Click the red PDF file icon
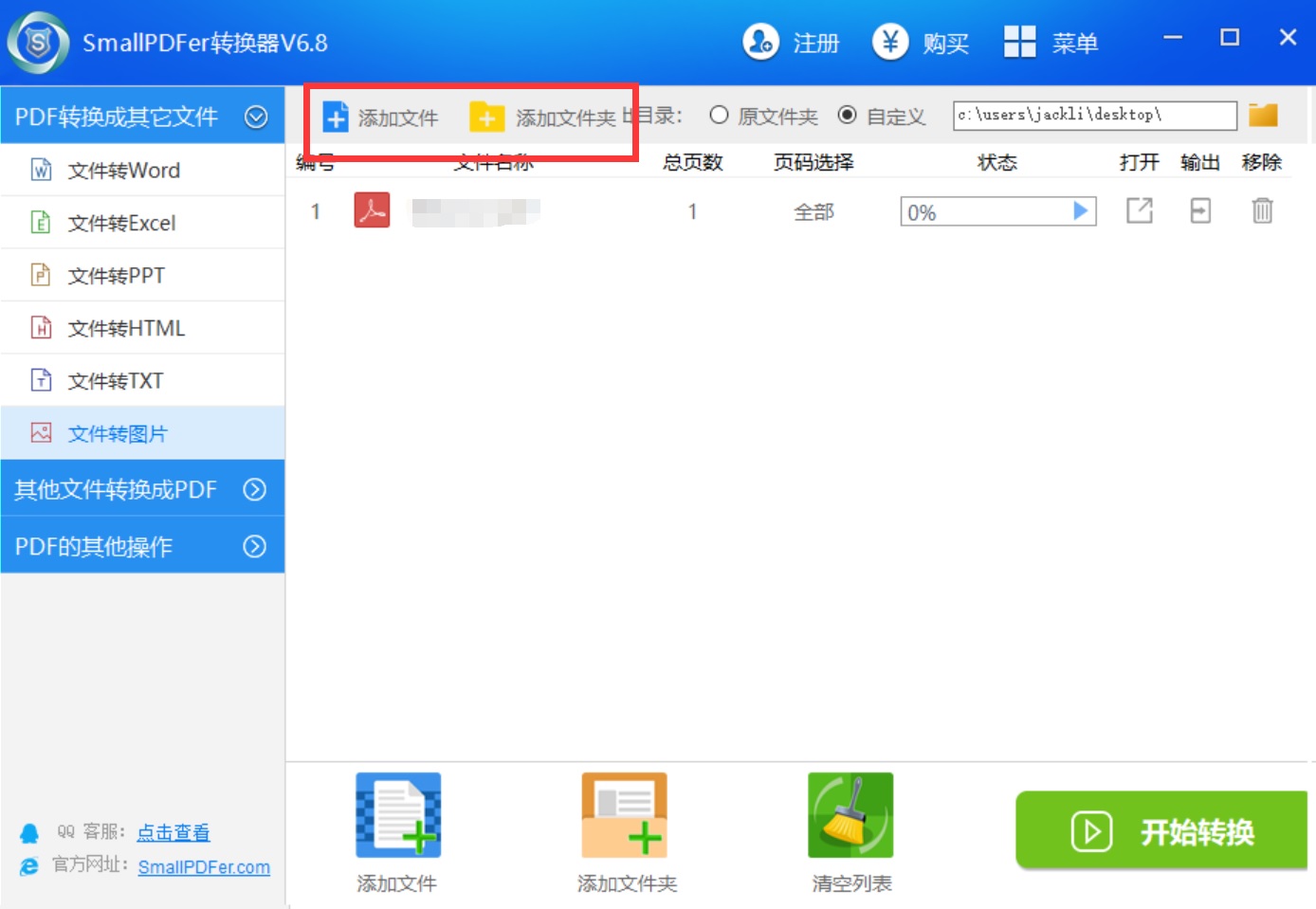This screenshot has height=909, width=1316. coord(372,210)
